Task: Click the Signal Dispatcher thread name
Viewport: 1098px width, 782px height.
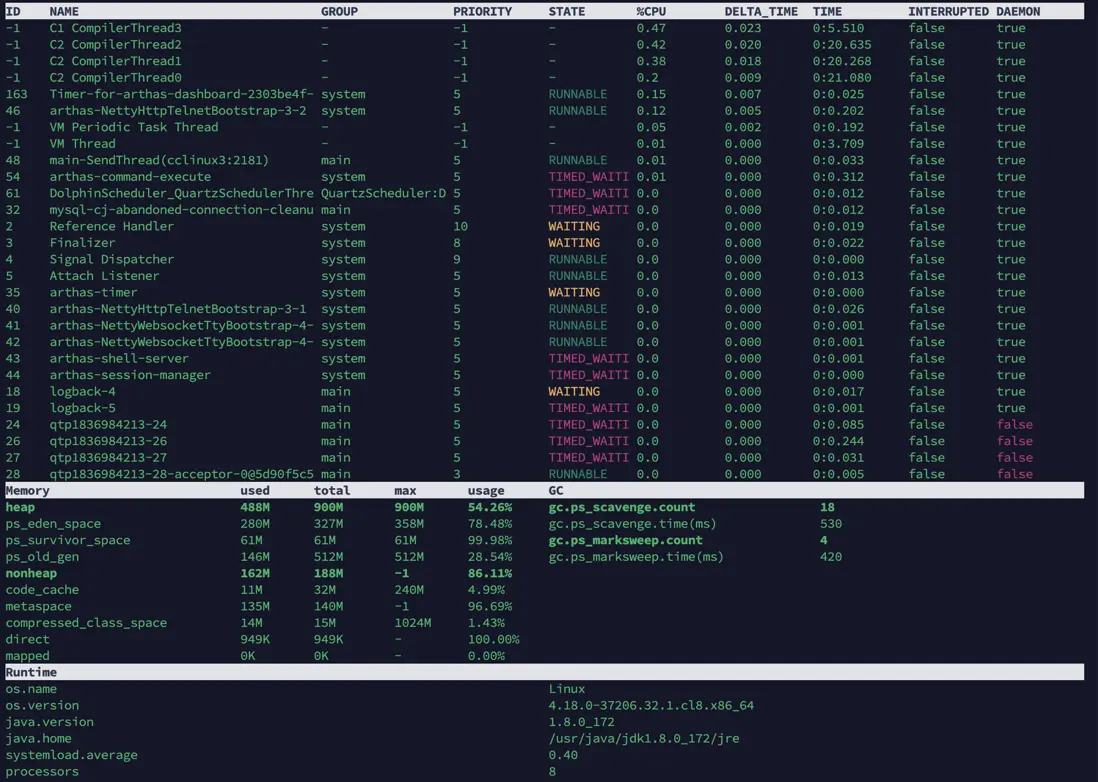Action: (x=111, y=259)
